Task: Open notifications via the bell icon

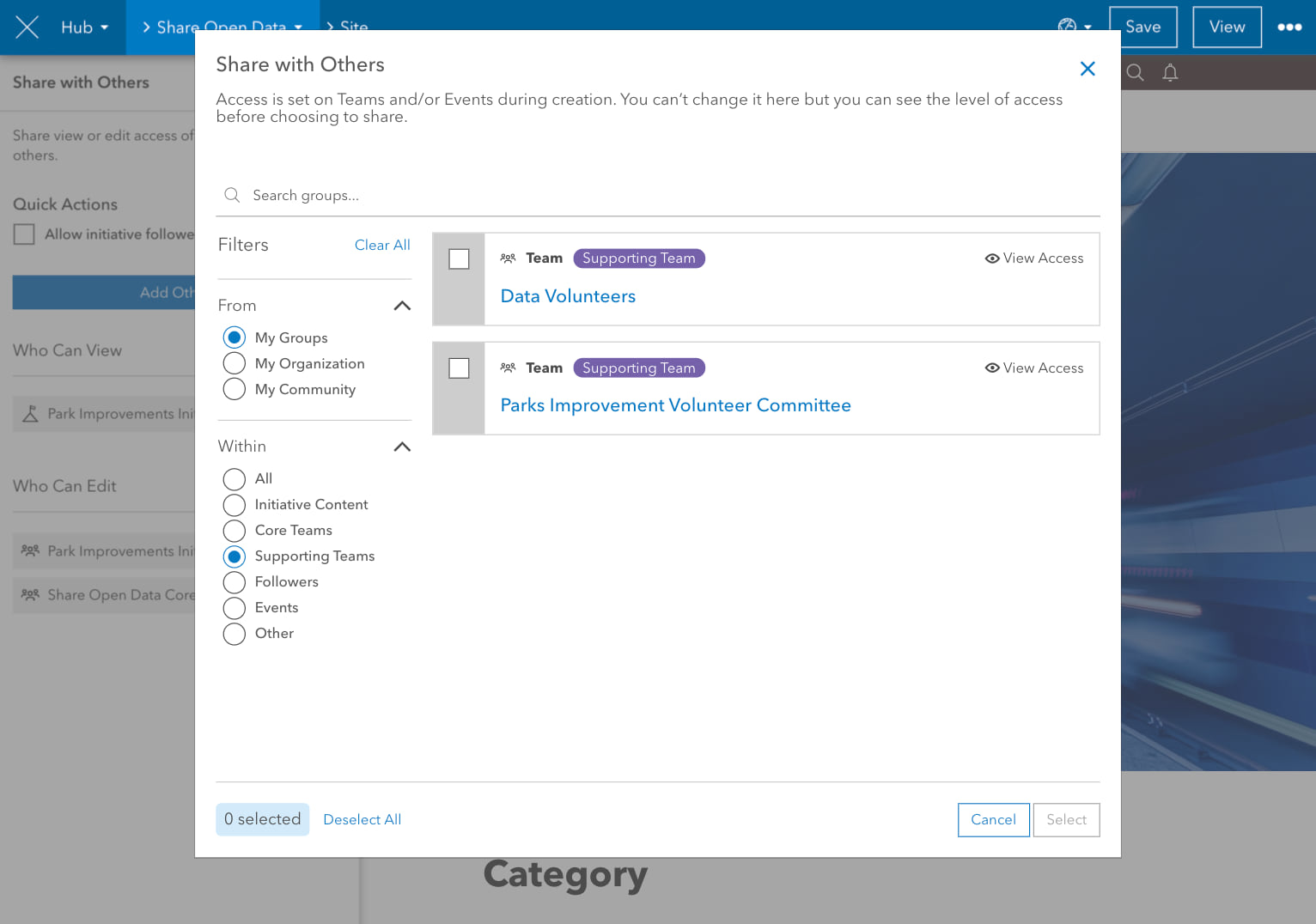Action: coord(1170,72)
